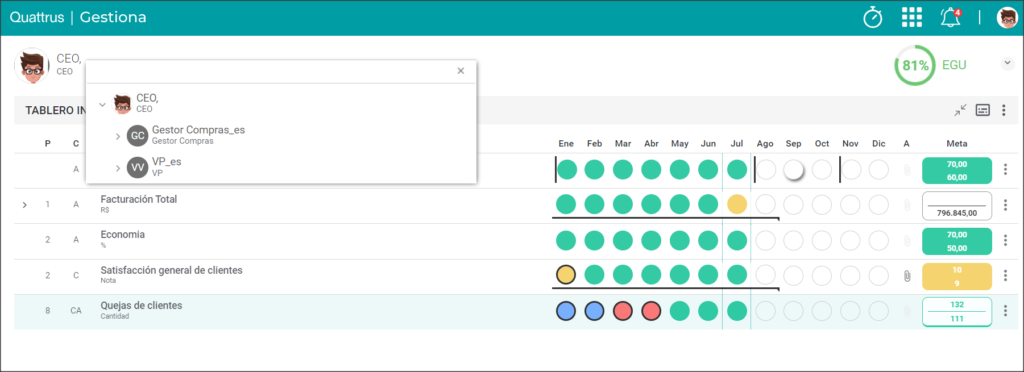Expand VP_es tree node

tap(118, 168)
